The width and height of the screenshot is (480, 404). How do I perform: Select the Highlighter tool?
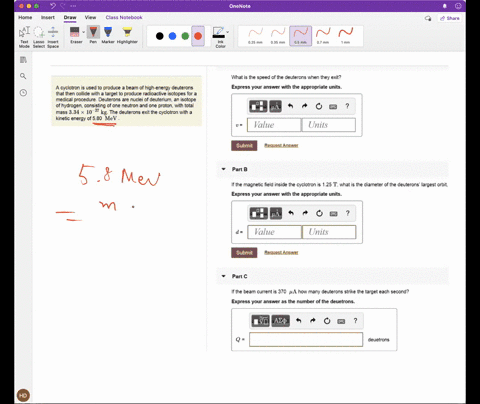[x=127, y=35]
